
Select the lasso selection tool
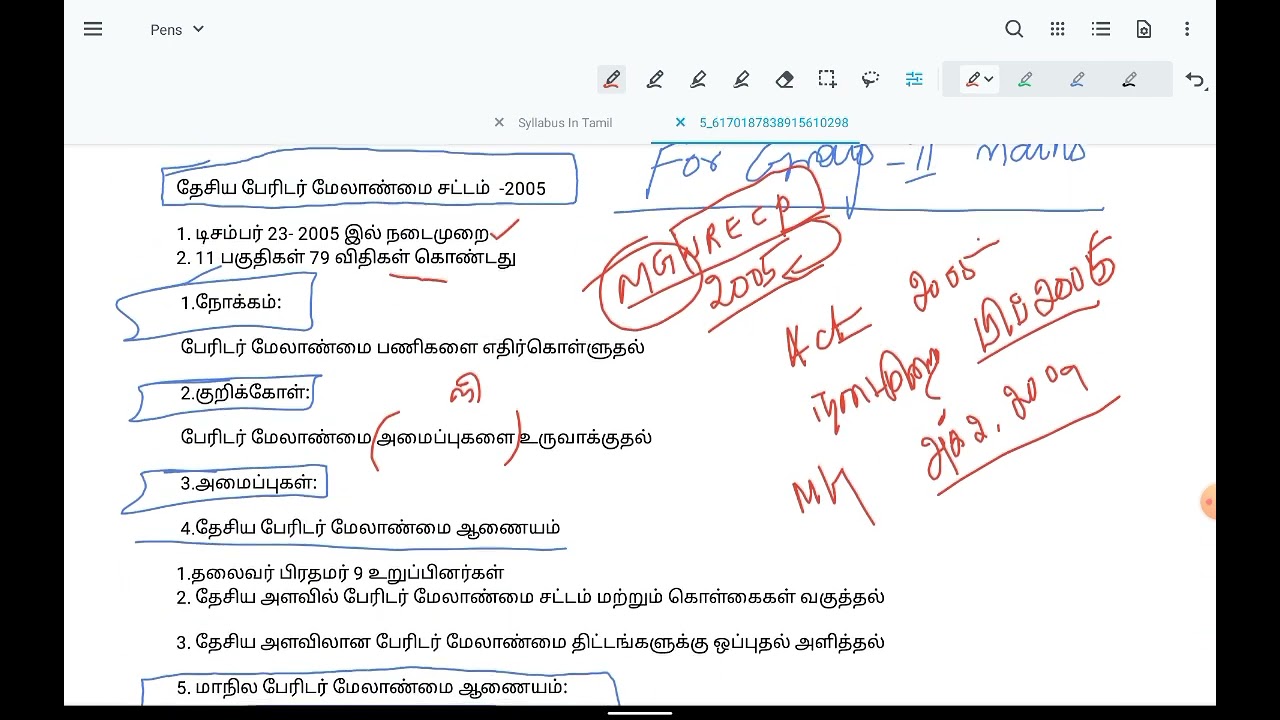(870, 79)
